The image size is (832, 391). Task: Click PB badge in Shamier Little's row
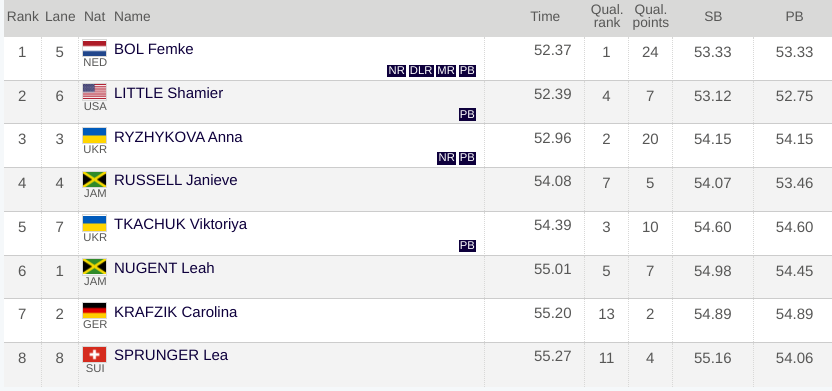[x=467, y=114]
